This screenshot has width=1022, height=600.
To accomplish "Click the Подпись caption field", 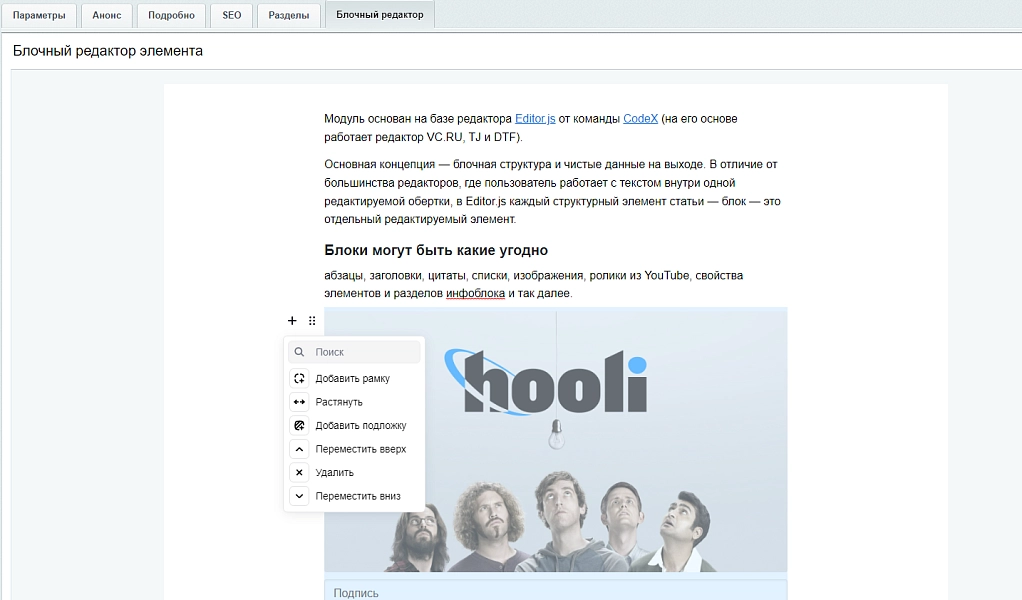I will pyautogui.click(x=555, y=591).
